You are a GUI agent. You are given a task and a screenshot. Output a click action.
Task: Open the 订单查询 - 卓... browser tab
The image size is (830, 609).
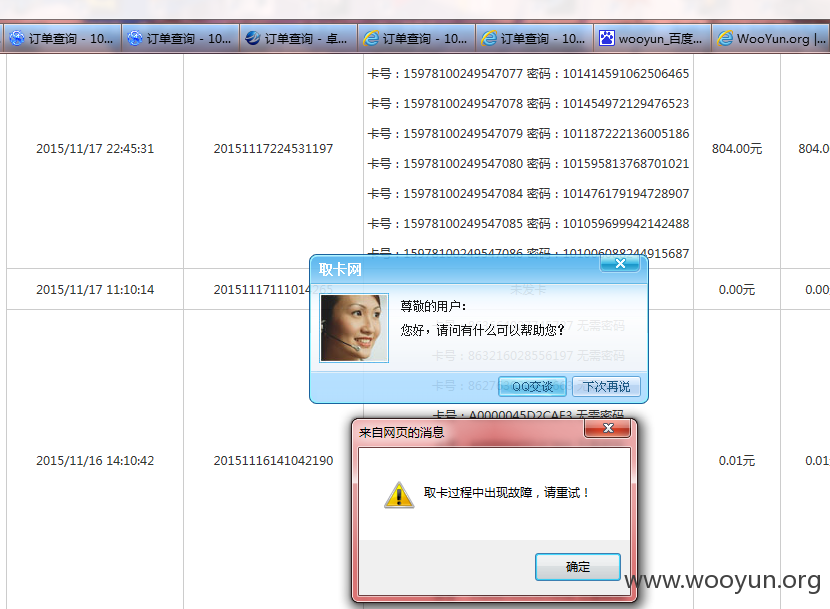tap(299, 39)
